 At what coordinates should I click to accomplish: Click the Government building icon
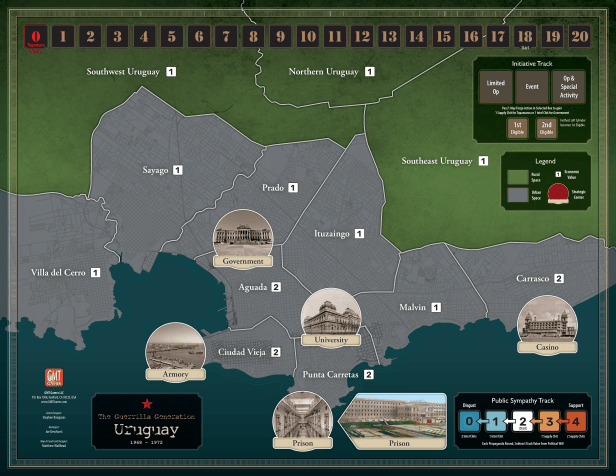[243, 236]
